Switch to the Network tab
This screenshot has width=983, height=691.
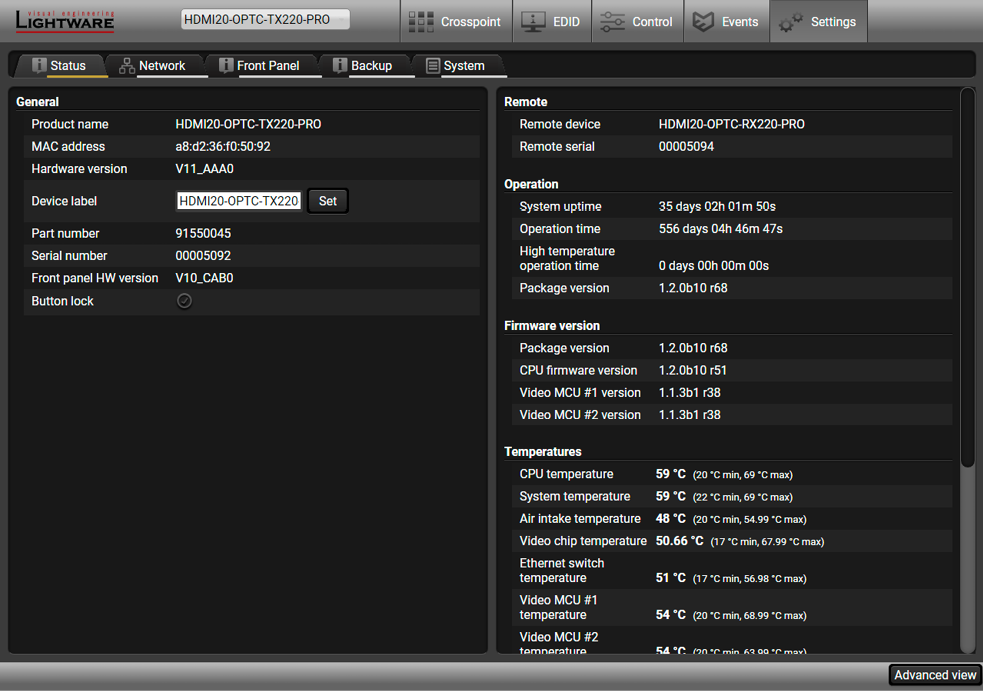click(x=162, y=65)
